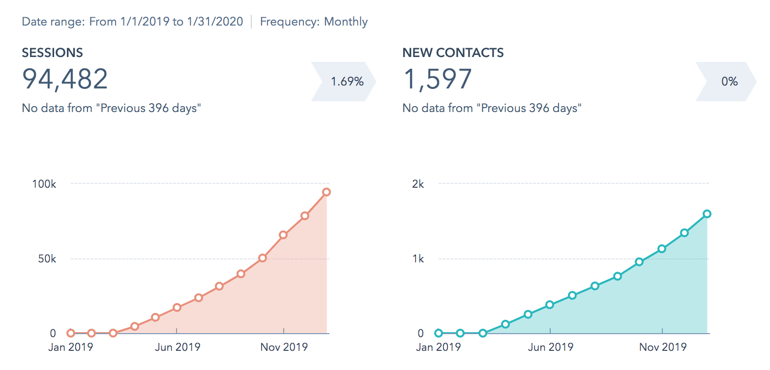
Task: Open the Frequency: Monthly setting
Action: [x=314, y=22]
